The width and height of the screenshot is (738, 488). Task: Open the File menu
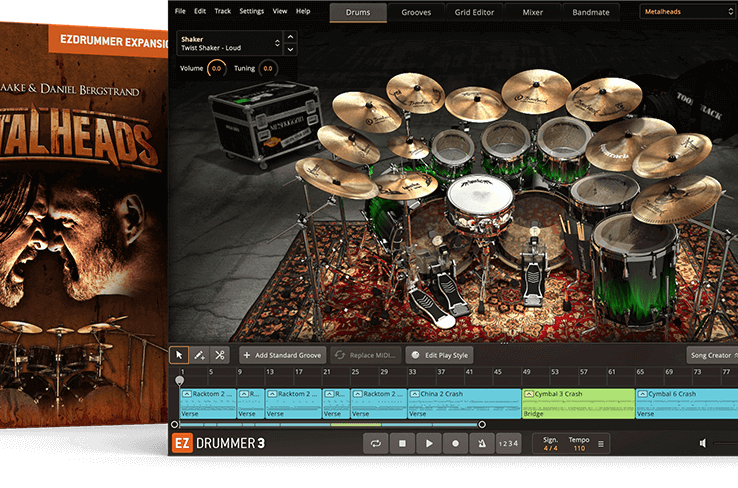(180, 11)
